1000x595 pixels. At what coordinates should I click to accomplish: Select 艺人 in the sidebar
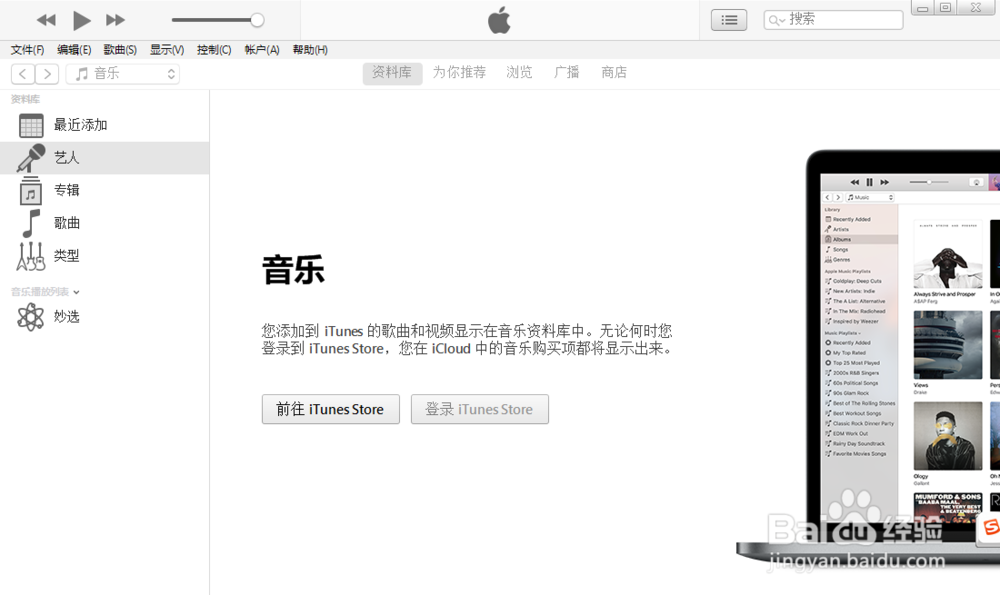pyautogui.click(x=105, y=158)
